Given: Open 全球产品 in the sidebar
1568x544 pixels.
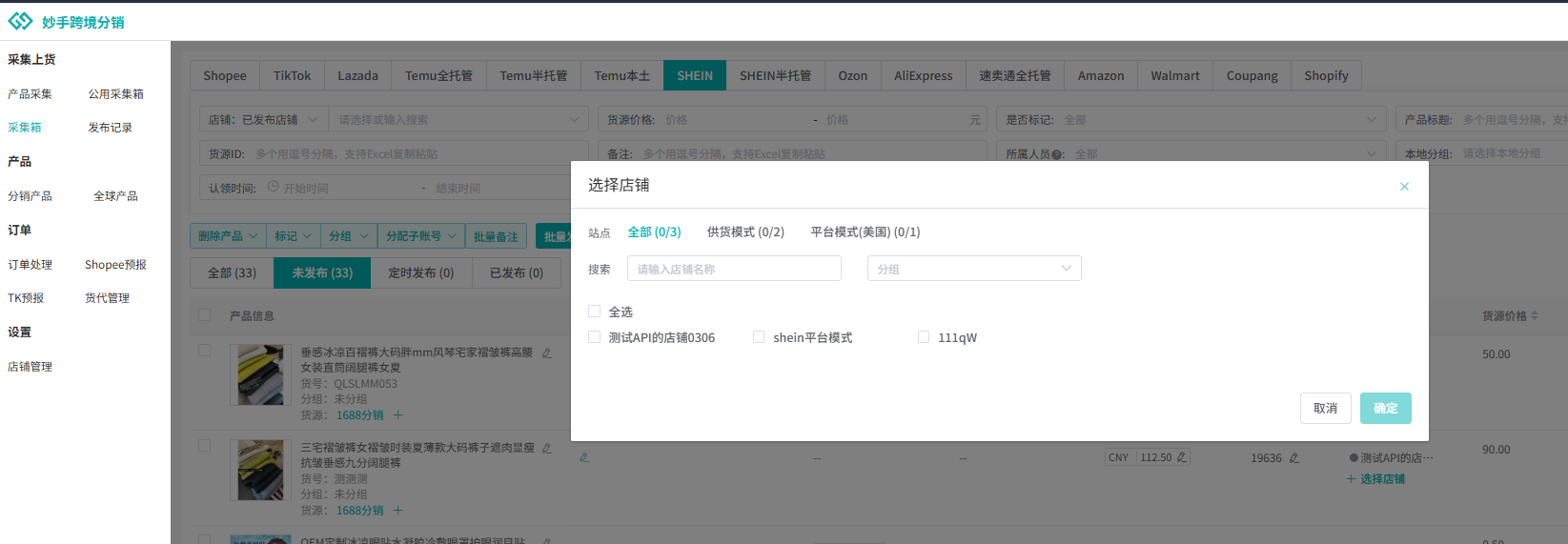Looking at the screenshot, I should [x=115, y=195].
